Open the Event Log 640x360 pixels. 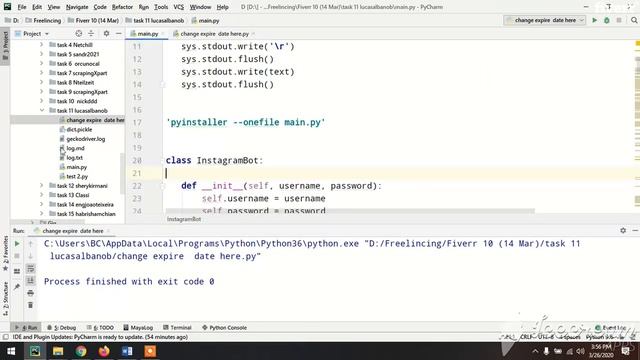[x=611, y=327]
